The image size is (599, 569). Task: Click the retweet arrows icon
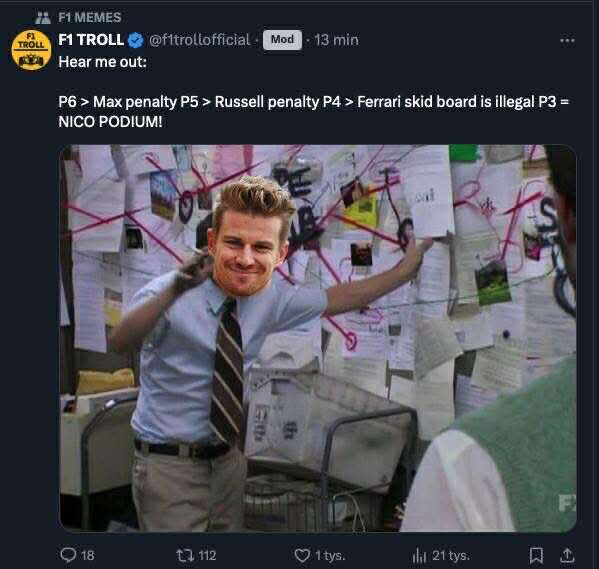pos(185,555)
